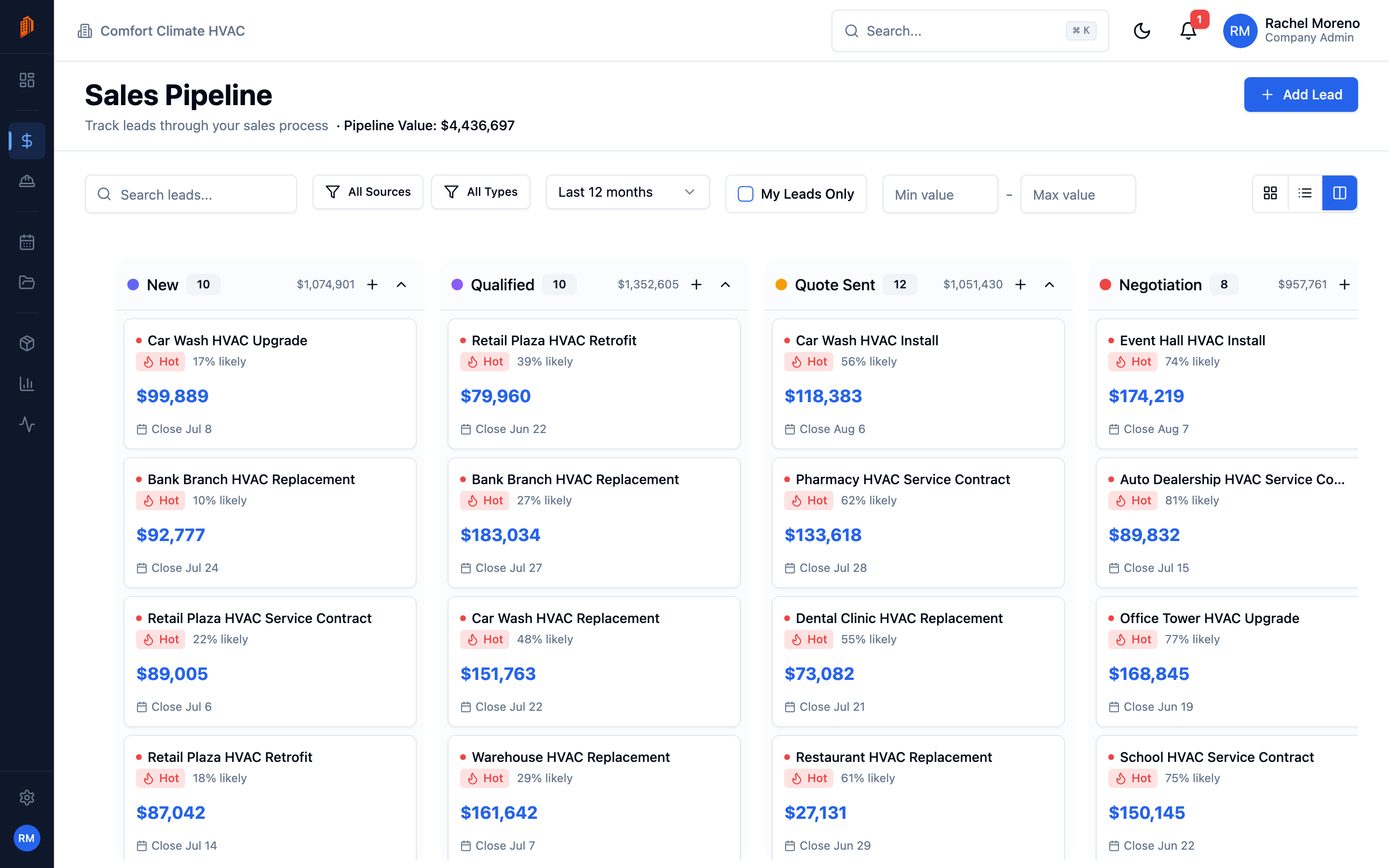This screenshot has width=1389, height=868.
Task: Open Pharmacy HVAC Service Contract card
Action: (x=918, y=522)
